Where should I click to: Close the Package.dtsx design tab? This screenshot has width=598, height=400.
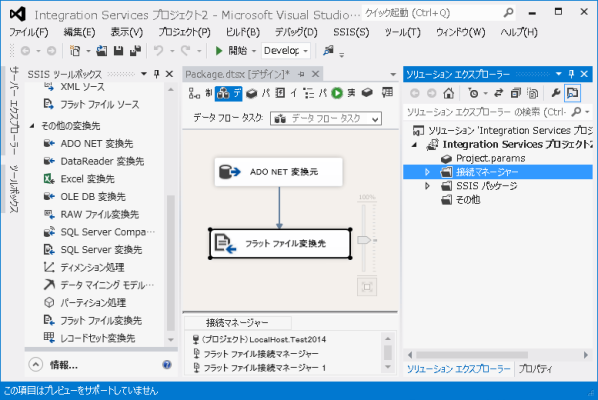[x=315, y=74]
